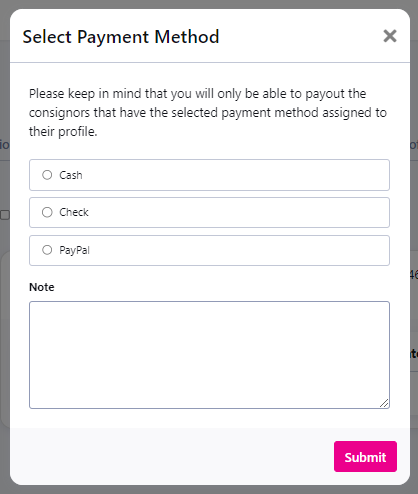The width and height of the screenshot is (418, 494).
Task: Click the 'Select Payment Method' title
Action: pos(121,37)
